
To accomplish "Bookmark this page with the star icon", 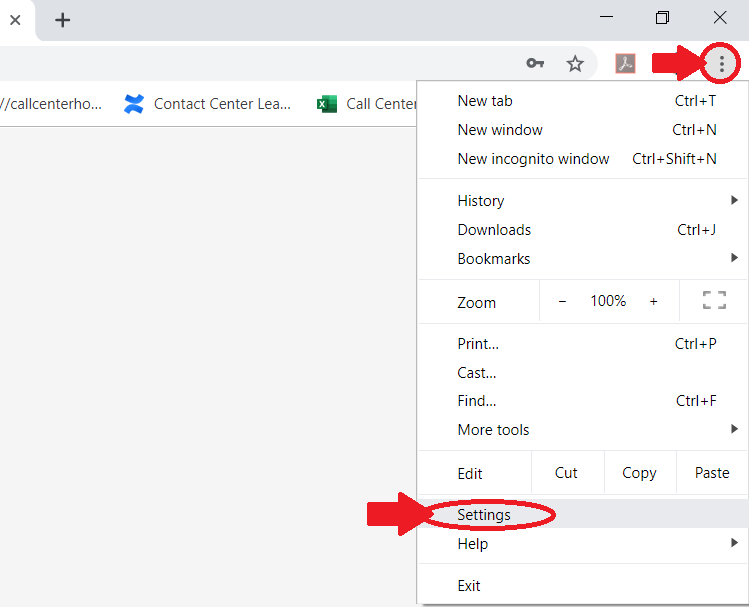I will coord(575,64).
